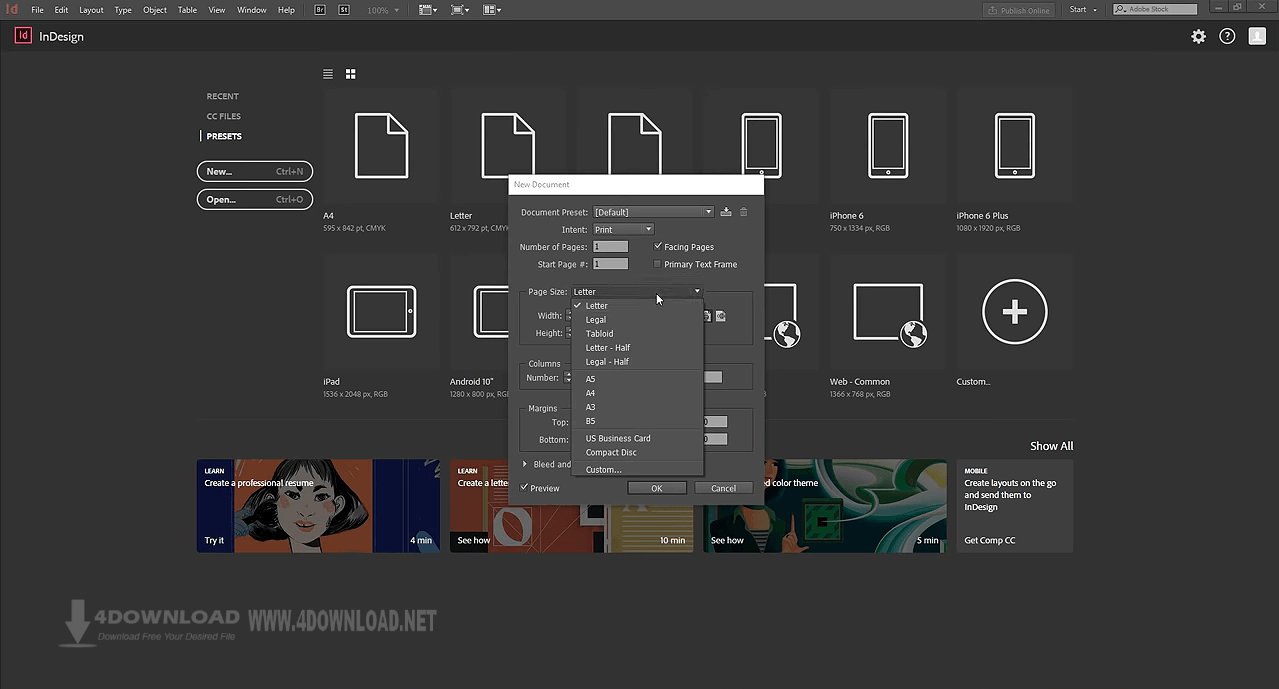Screen dimensions: 1279x689
Task: Save the document preset icon
Action: tap(726, 212)
